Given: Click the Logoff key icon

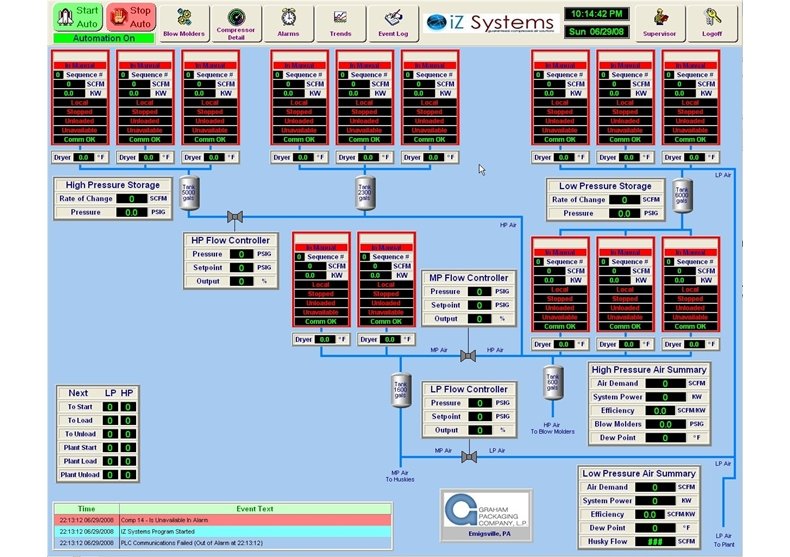Looking at the screenshot, I should 713,19.
